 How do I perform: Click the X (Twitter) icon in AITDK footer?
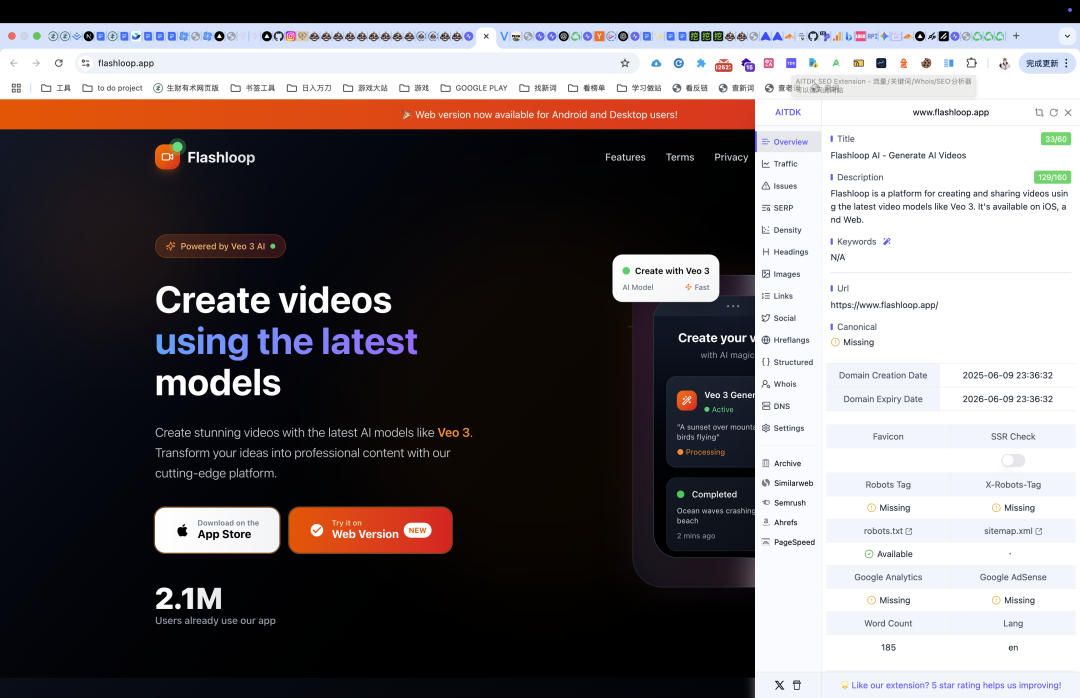coord(779,685)
